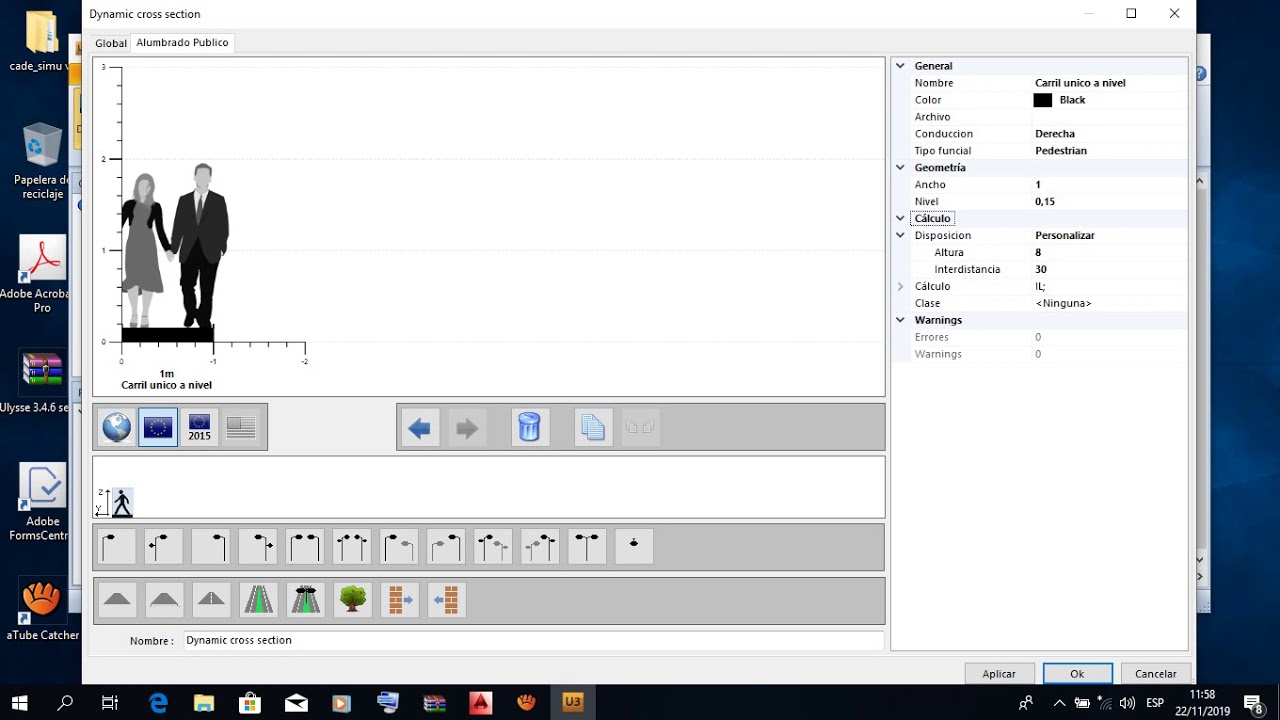Open the Papelera de reciclaje desktop icon
Viewport: 1280px width, 720px height.
(40, 162)
